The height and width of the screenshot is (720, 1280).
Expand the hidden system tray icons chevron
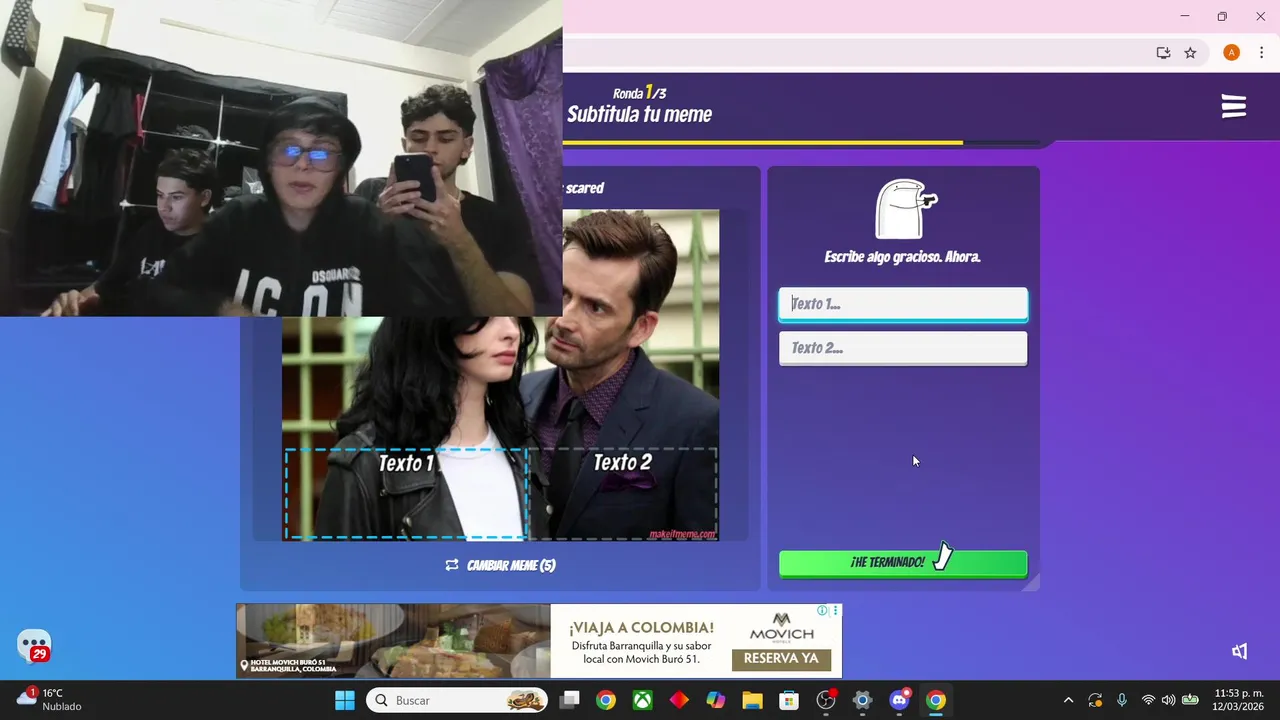(x=1068, y=700)
